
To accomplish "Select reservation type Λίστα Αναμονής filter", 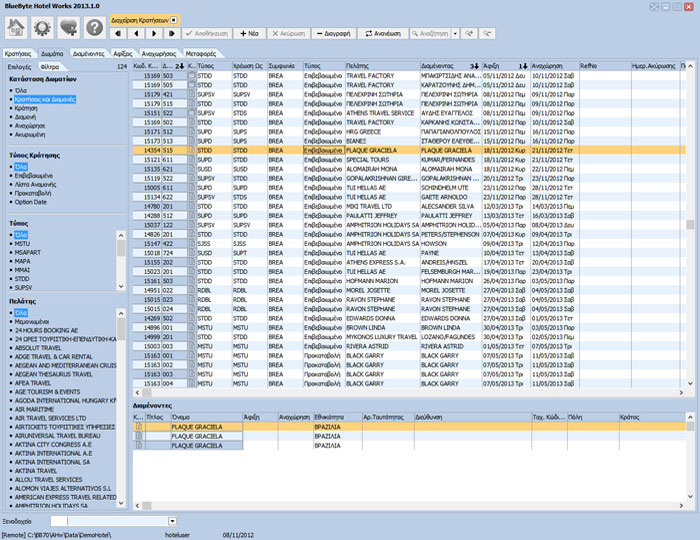I will tap(36, 184).
